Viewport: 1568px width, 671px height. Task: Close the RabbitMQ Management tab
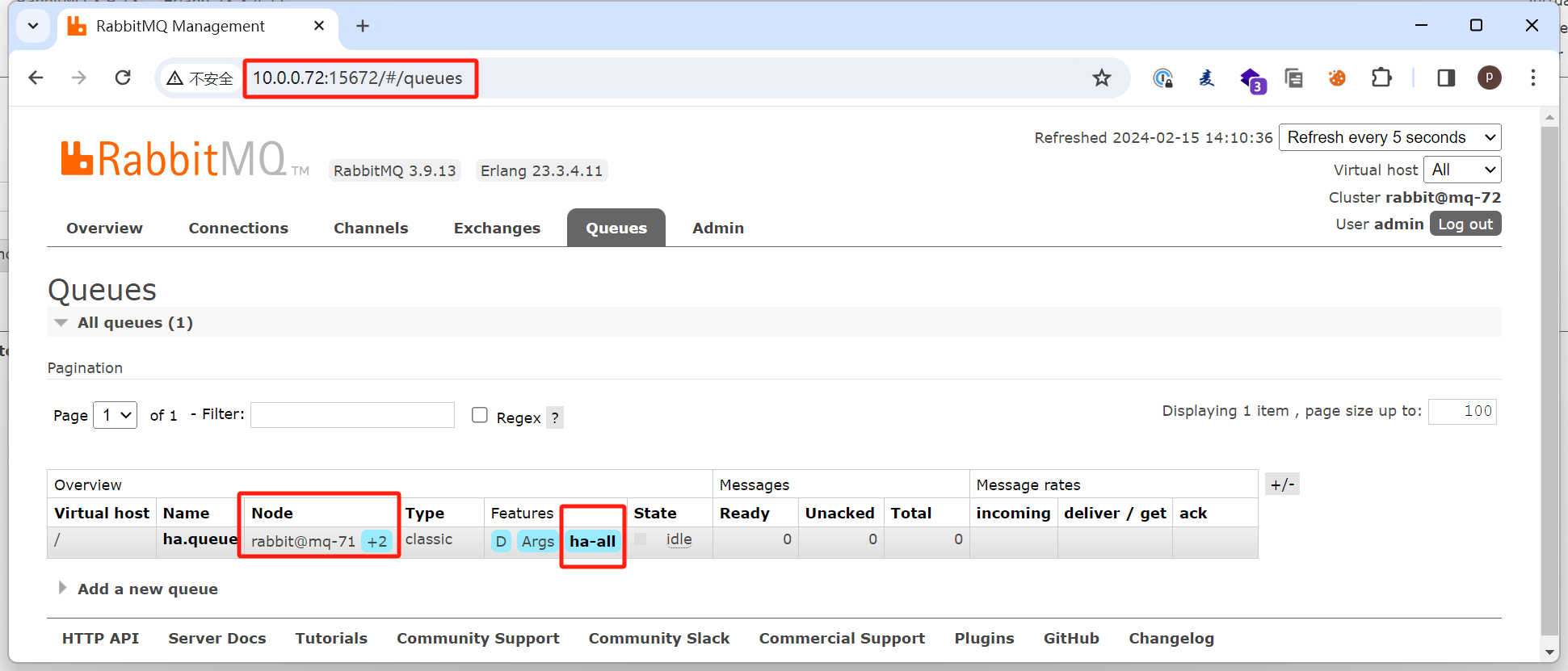319,26
